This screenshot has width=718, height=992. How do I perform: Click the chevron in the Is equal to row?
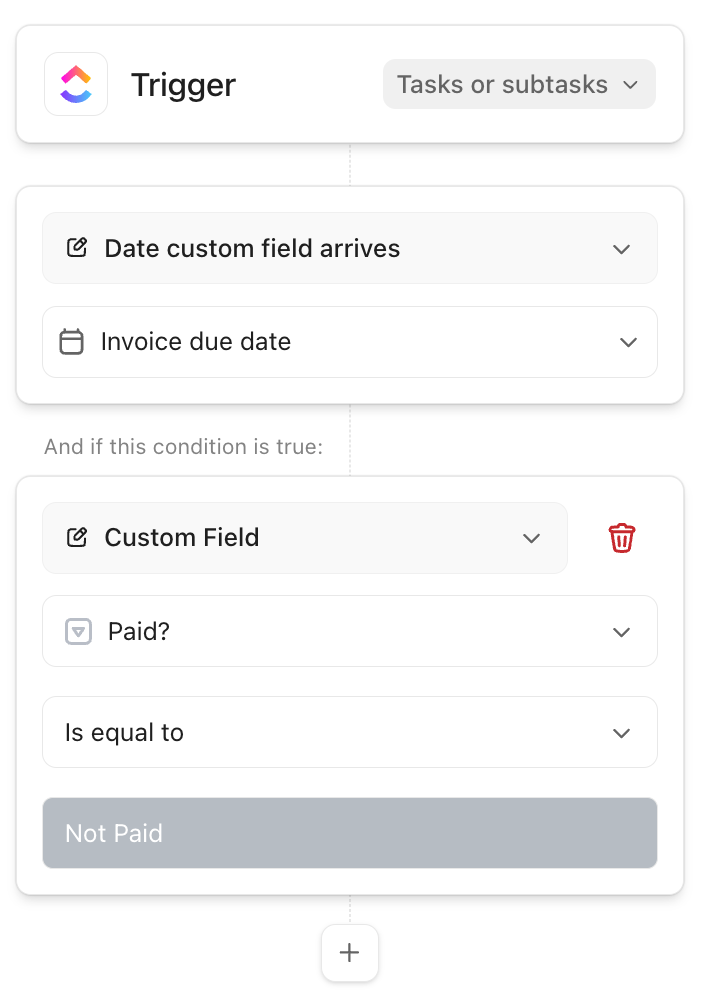(x=622, y=733)
